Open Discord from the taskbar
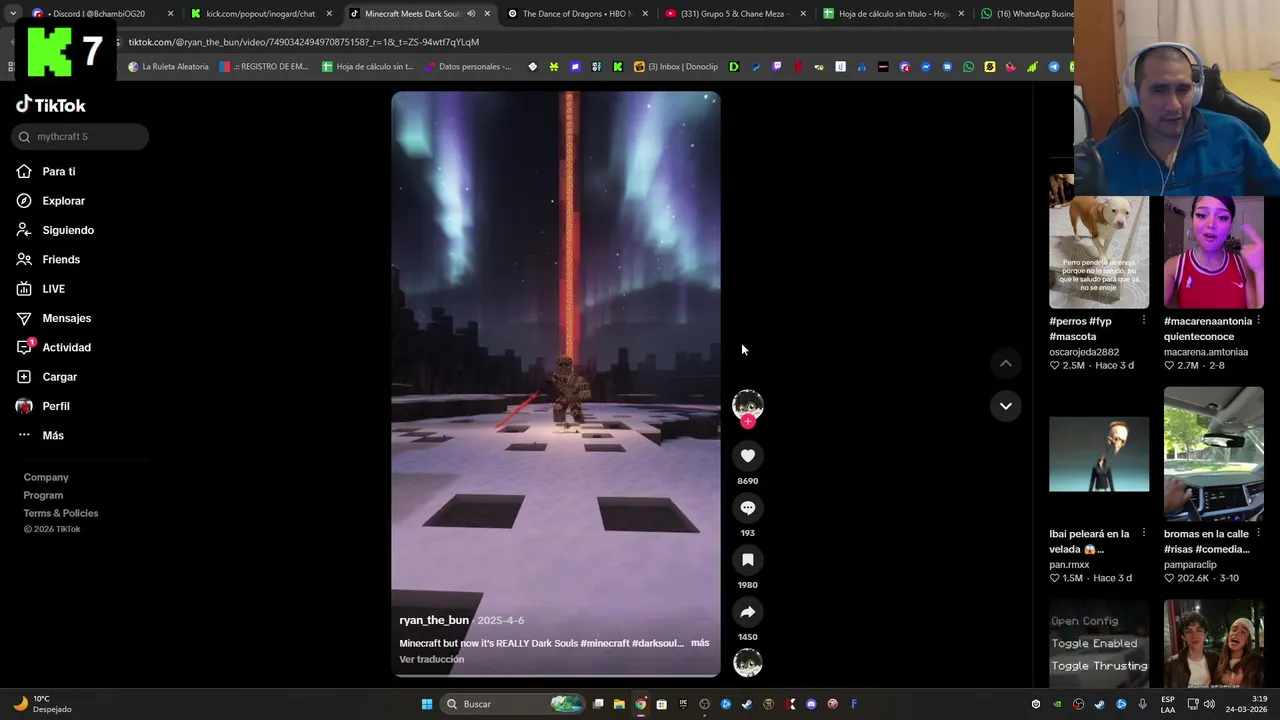This screenshot has height=720, width=1280. (x=811, y=704)
